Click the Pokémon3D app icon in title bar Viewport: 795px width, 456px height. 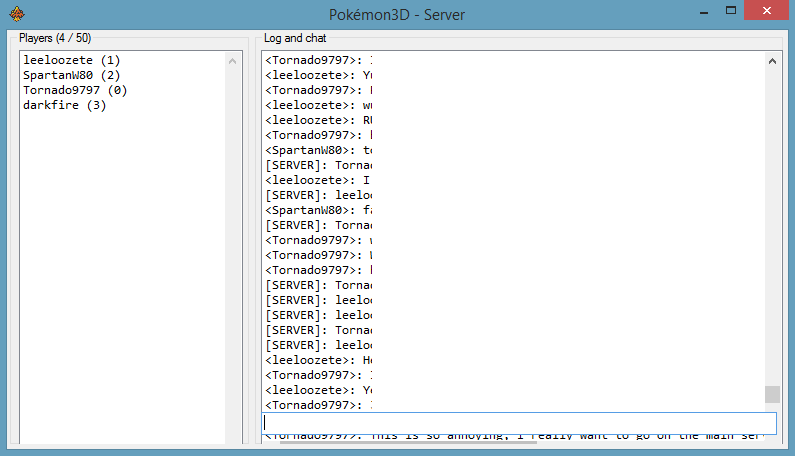pos(15,14)
